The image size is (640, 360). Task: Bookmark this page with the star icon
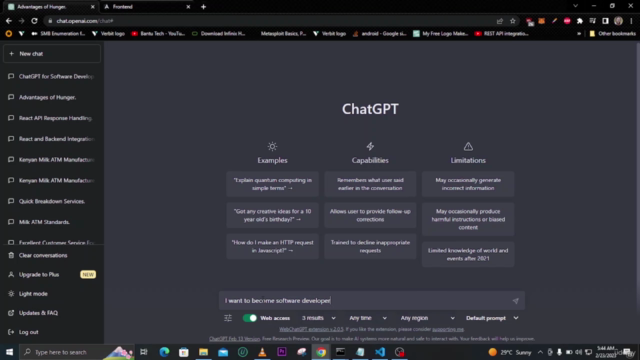click(x=513, y=21)
